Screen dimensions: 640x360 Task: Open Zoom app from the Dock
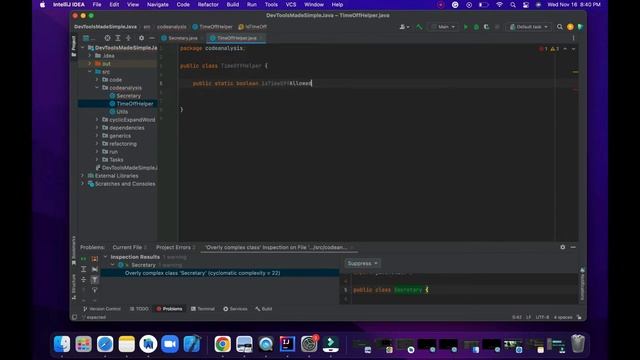pyautogui.click(x=170, y=344)
